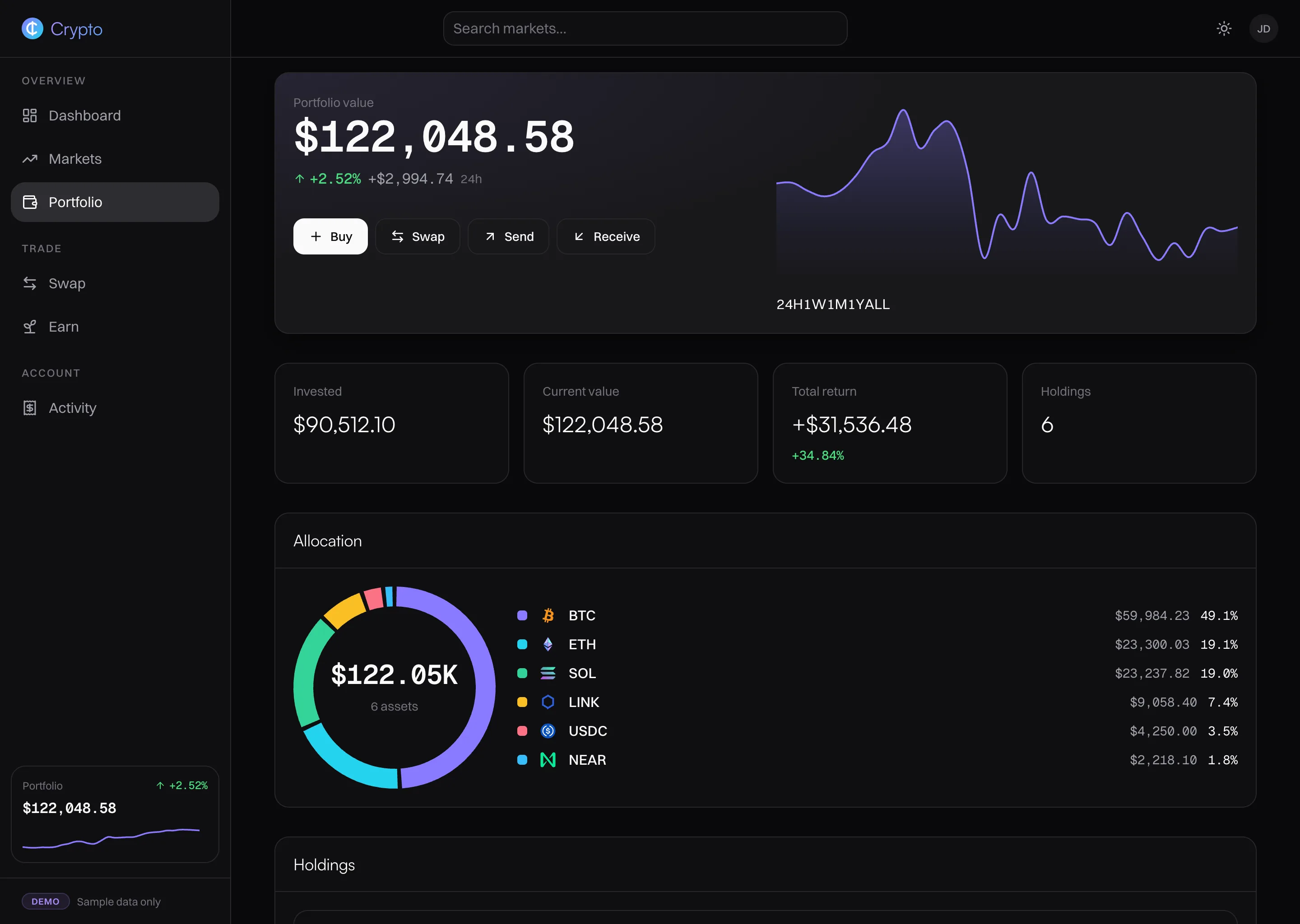Viewport: 1300px width, 924px height.
Task: Open the Earn page
Action: (115, 327)
